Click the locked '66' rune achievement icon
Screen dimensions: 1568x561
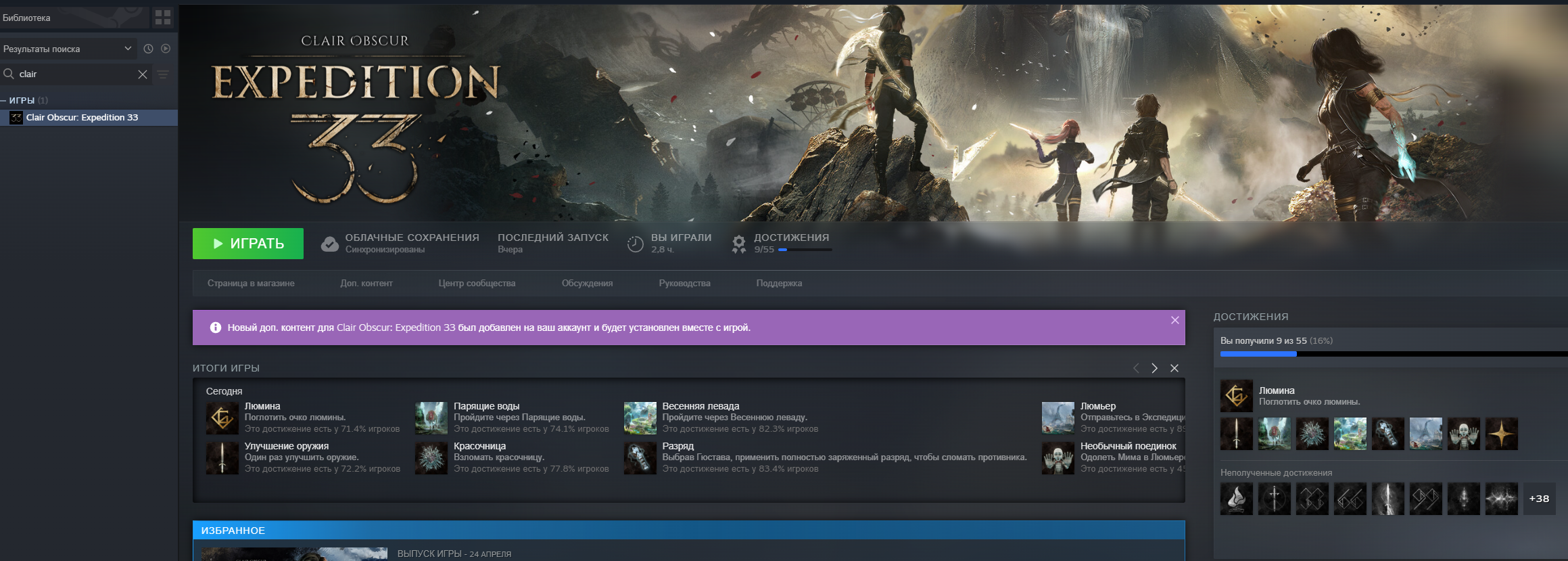1350,499
